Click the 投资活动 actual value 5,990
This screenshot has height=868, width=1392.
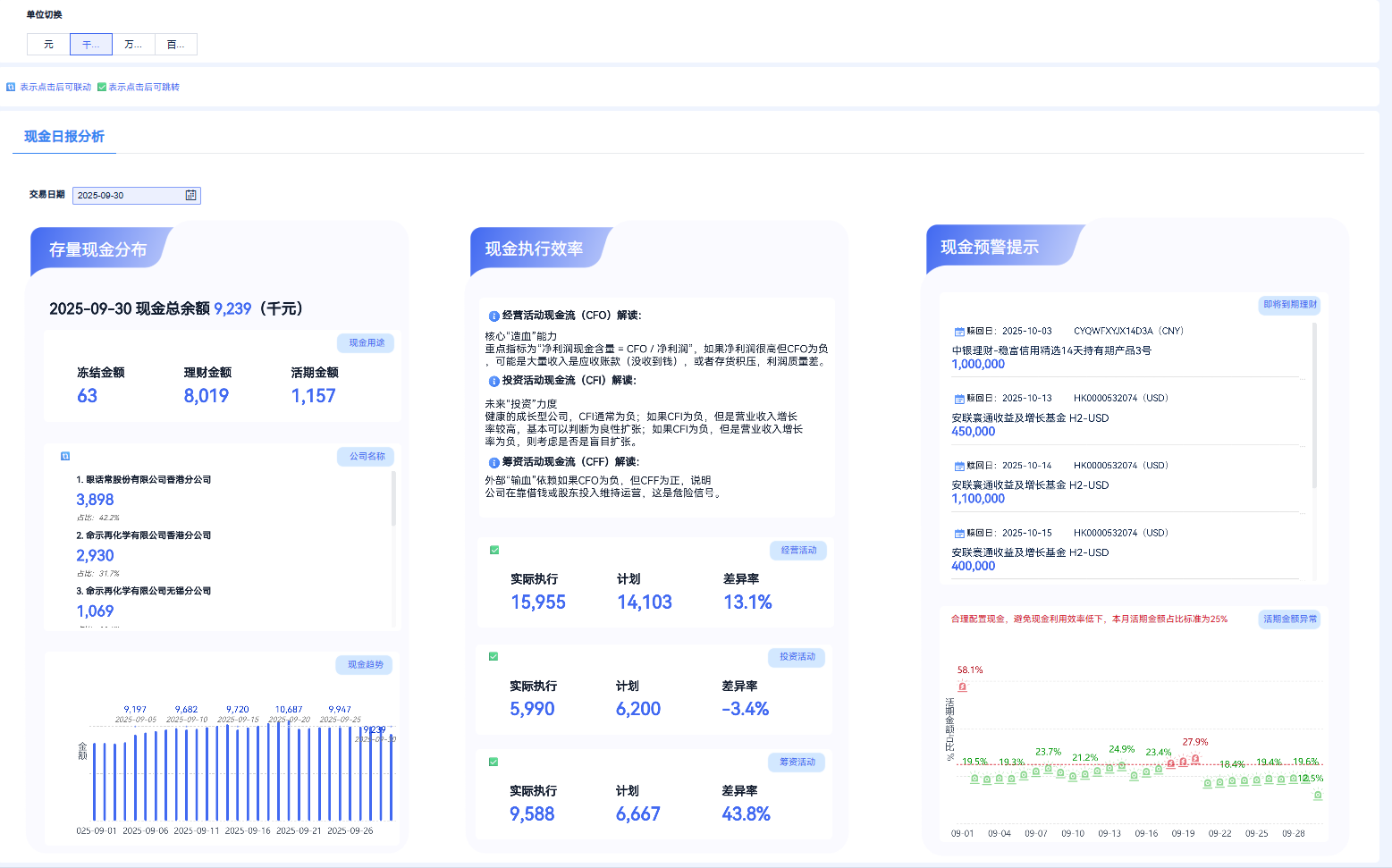[x=532, y=709]
